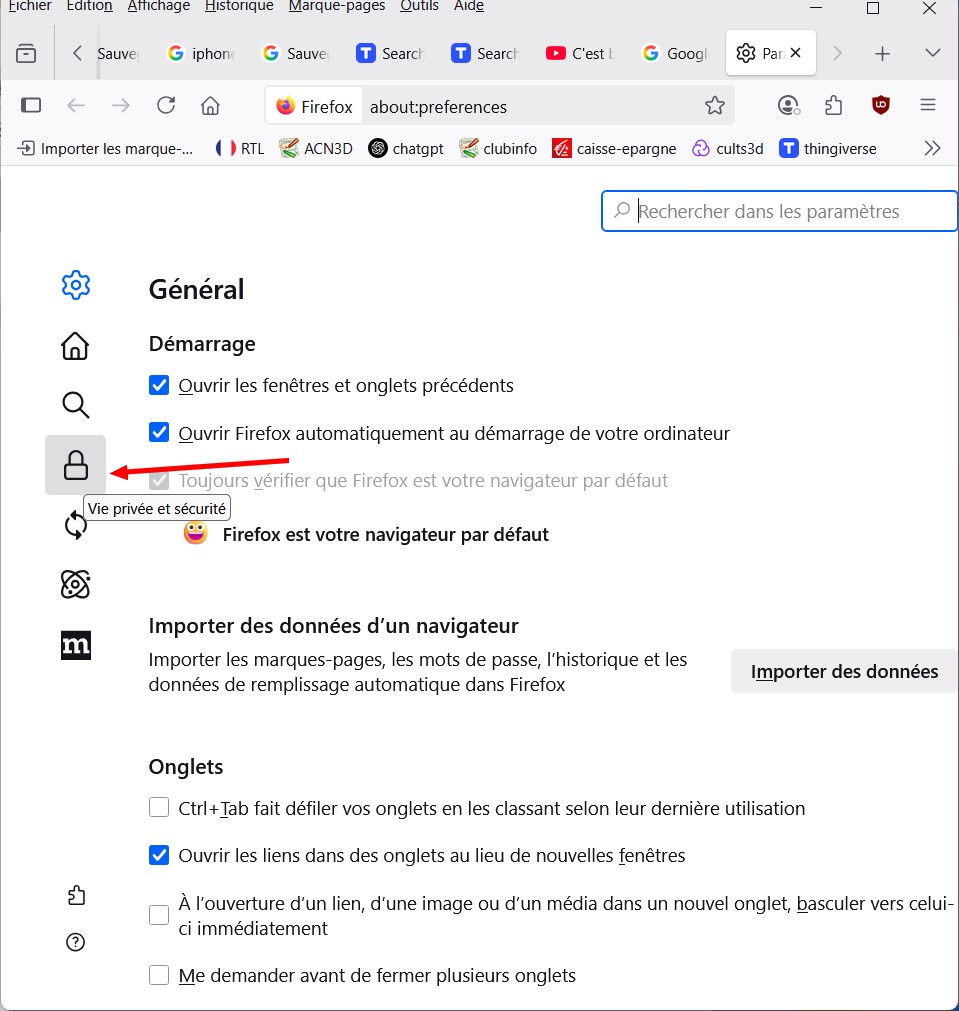Uncheck Ouvrir les fenêtres et onglets précédents

(x=159, y=385)
